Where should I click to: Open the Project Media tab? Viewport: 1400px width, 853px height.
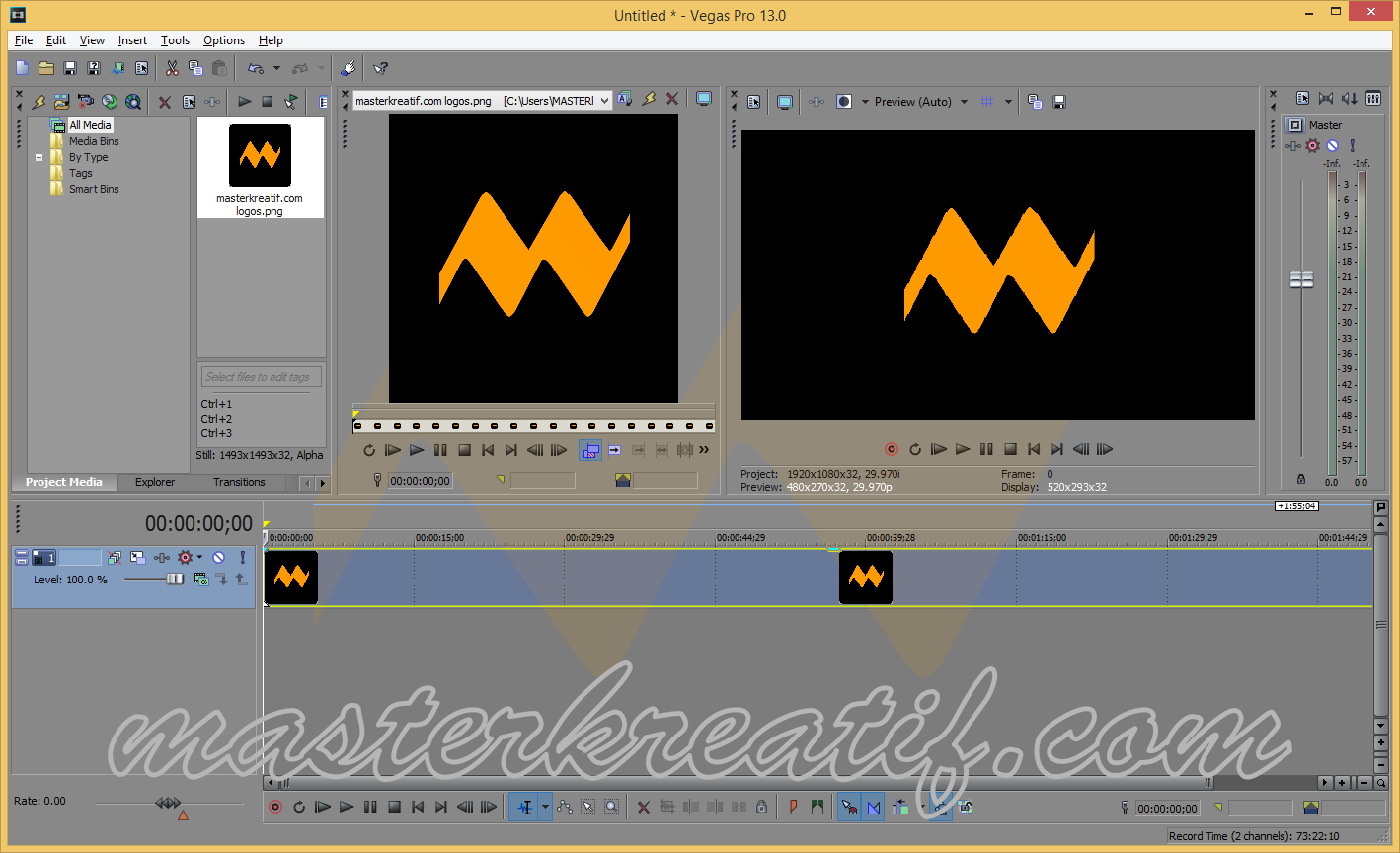click(64, 482)
